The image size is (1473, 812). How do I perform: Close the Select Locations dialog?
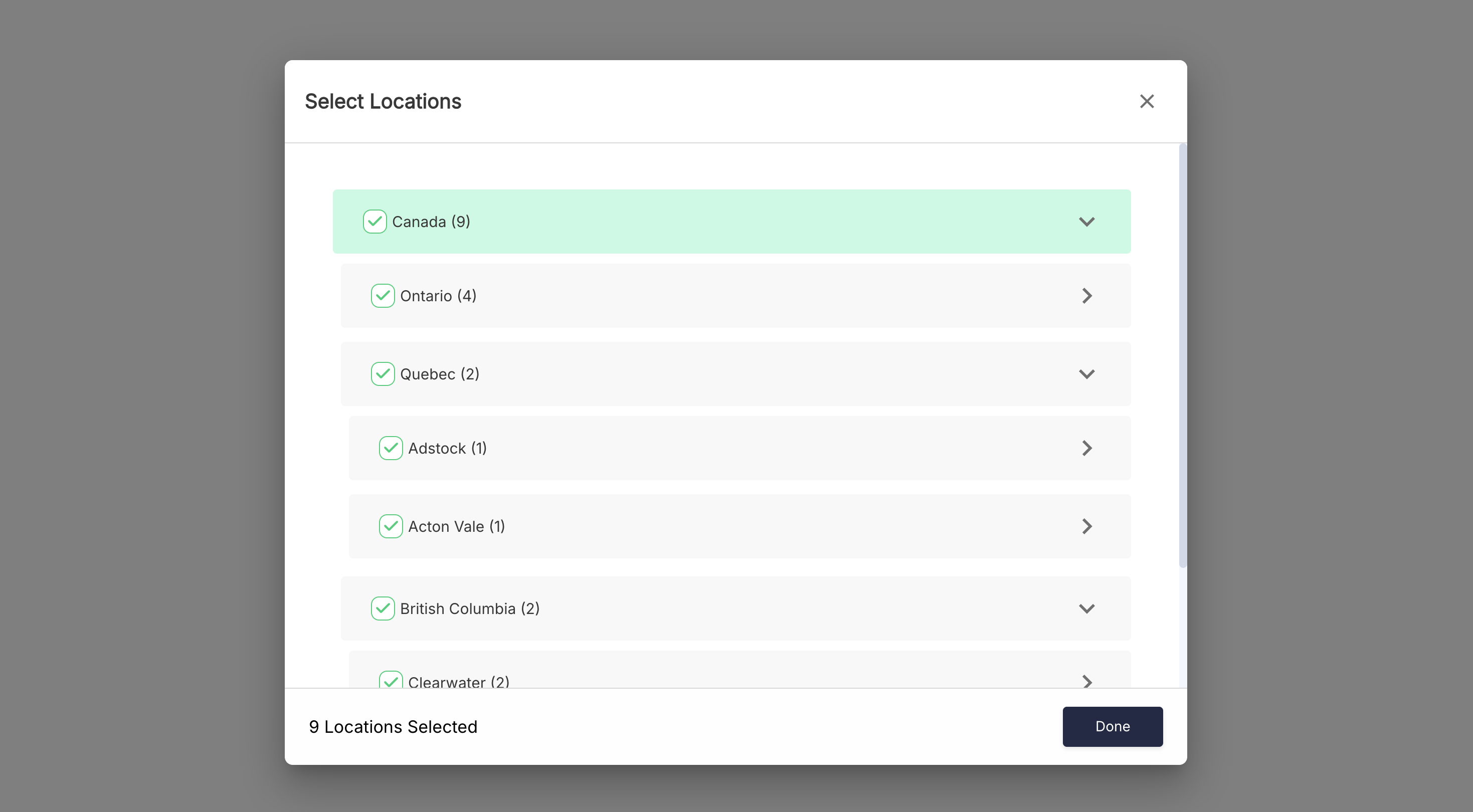point(1147,101)
